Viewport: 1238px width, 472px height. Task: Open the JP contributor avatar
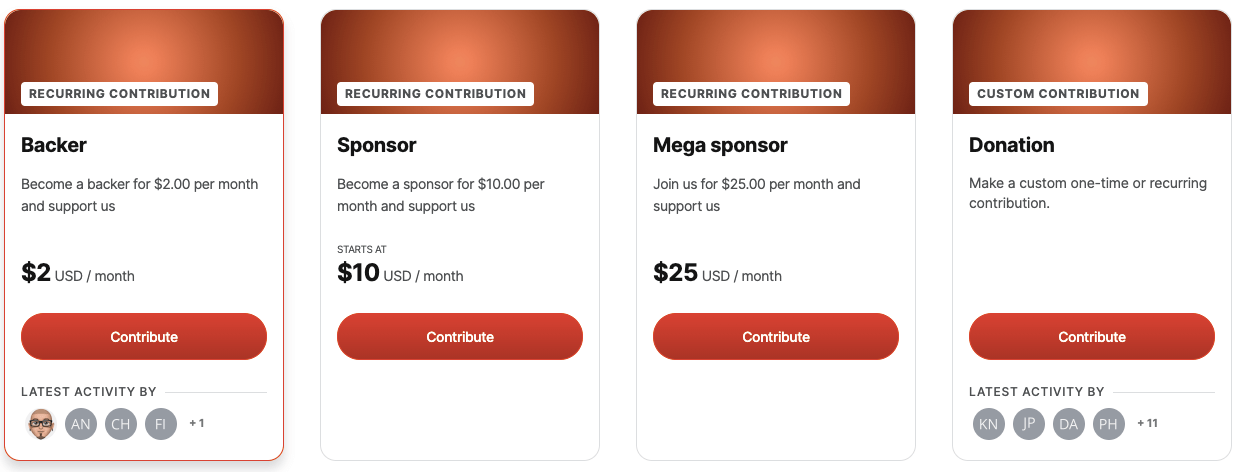point(1029,424)
